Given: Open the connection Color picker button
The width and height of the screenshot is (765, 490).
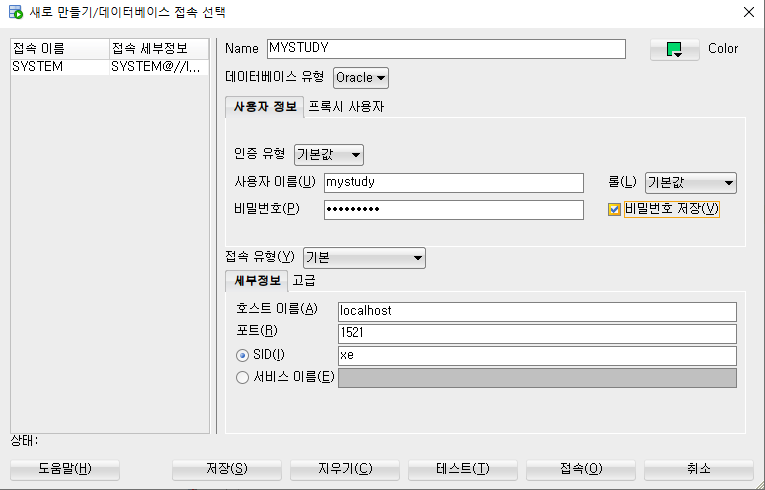Looking at the screenshot, I should pos(675,49).
